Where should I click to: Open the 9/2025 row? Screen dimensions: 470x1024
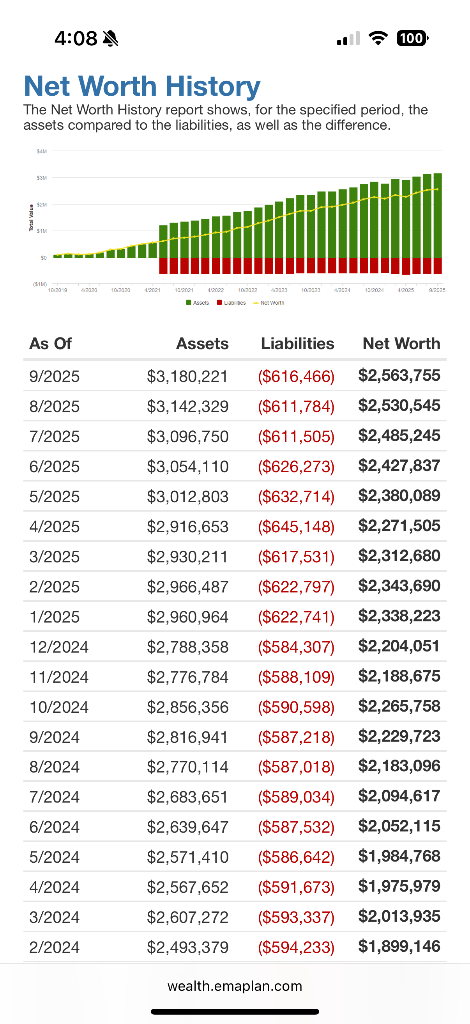(235, 376)
